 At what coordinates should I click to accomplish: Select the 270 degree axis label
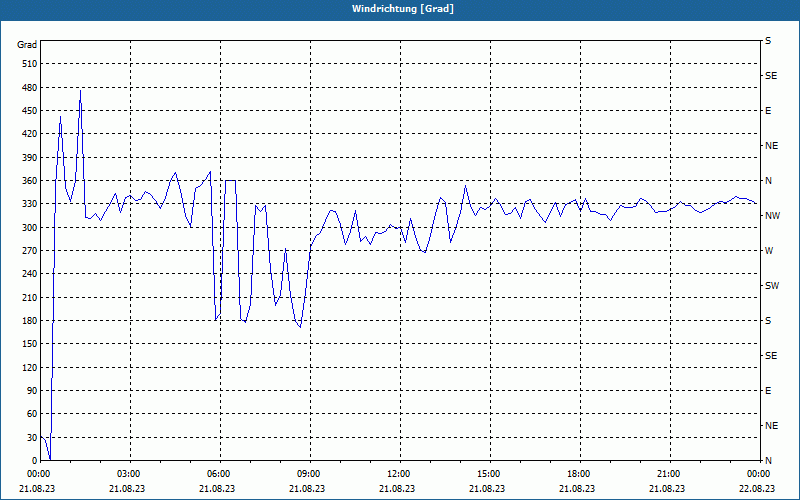30,251
